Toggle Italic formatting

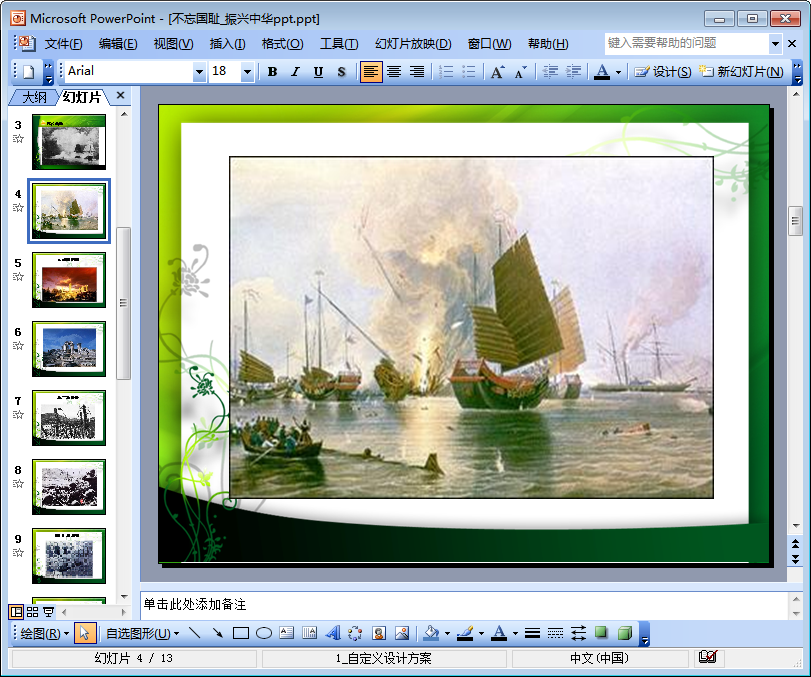[x=295, y=72]
